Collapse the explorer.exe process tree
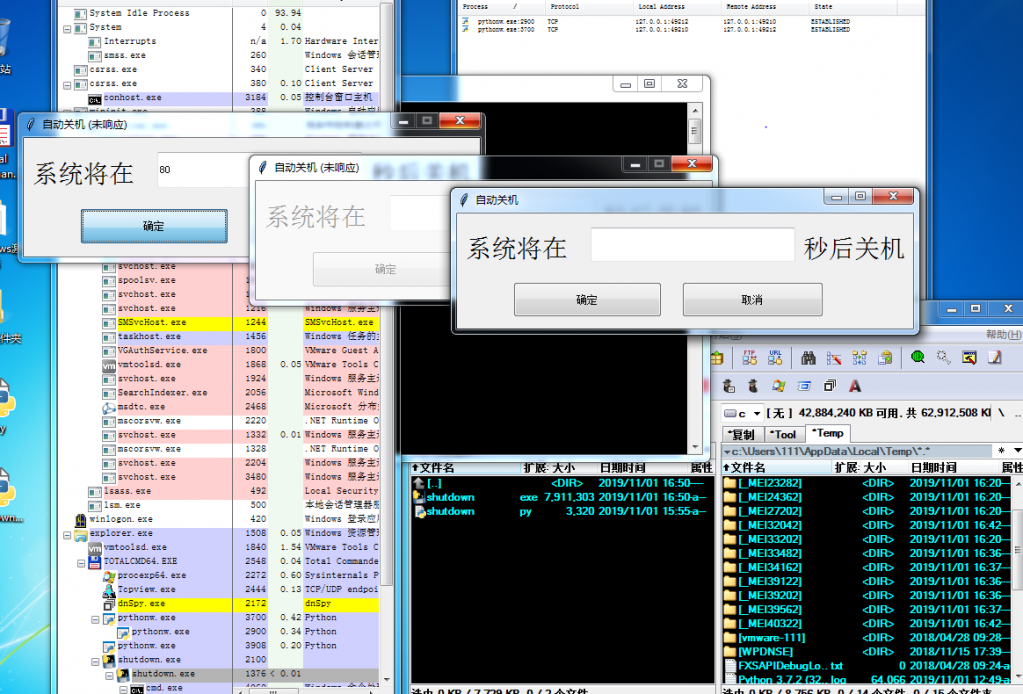Screen dimensions: 1023x694 (x=67, y=534)
